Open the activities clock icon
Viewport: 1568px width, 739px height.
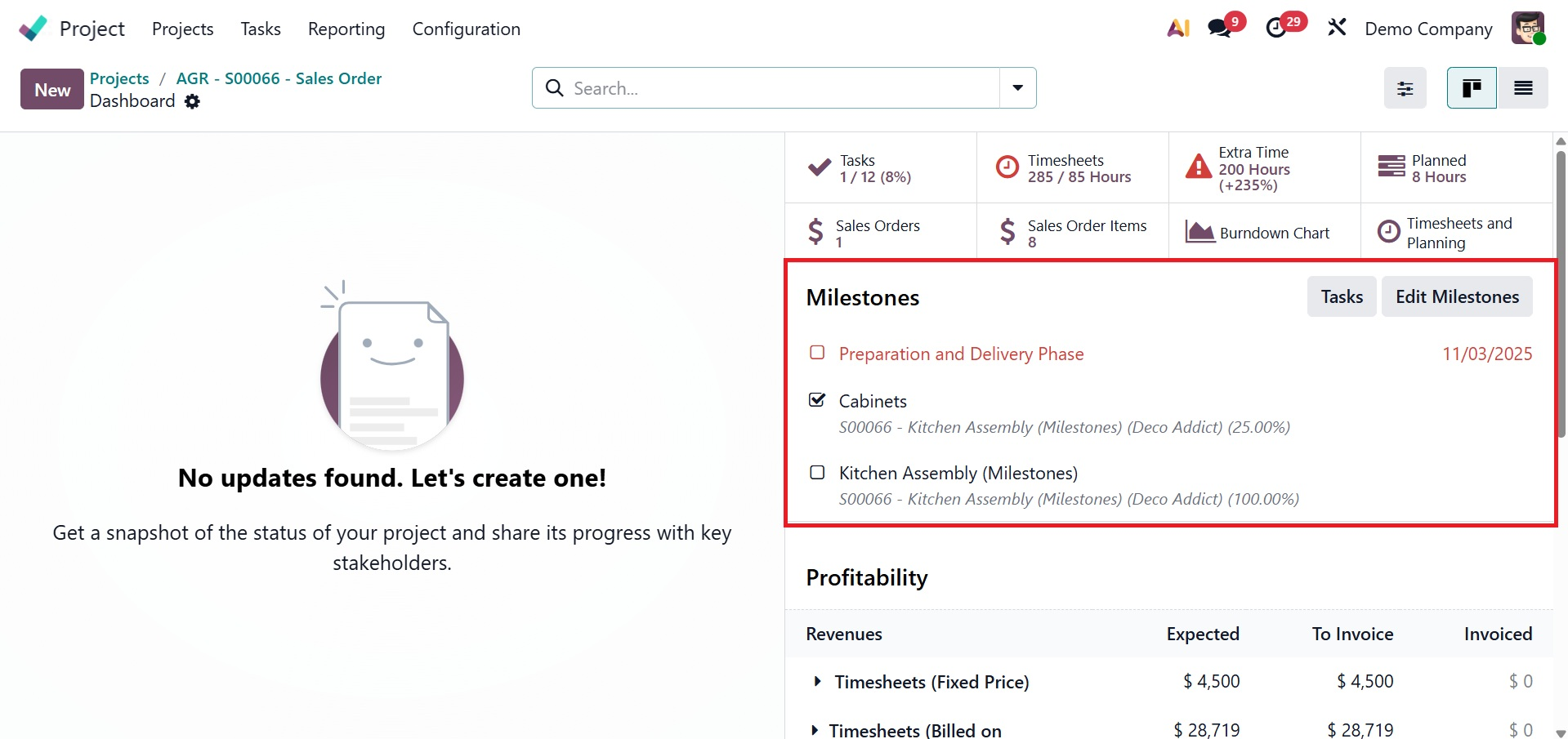click(1275, 29)
